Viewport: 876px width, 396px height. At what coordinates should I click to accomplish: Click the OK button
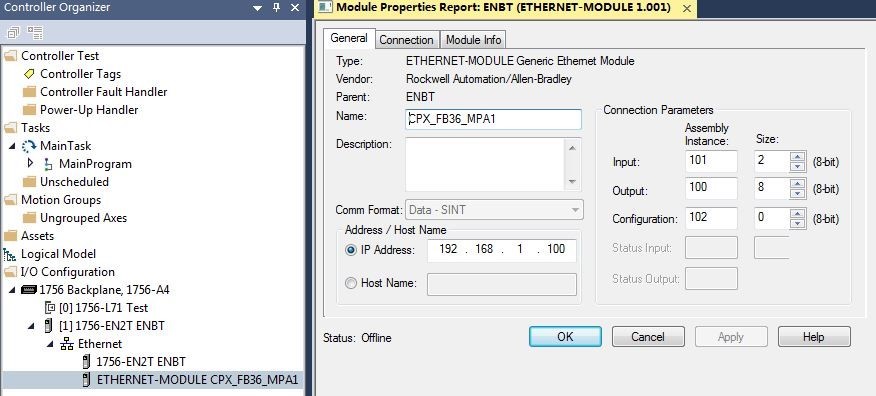[565, 337]
